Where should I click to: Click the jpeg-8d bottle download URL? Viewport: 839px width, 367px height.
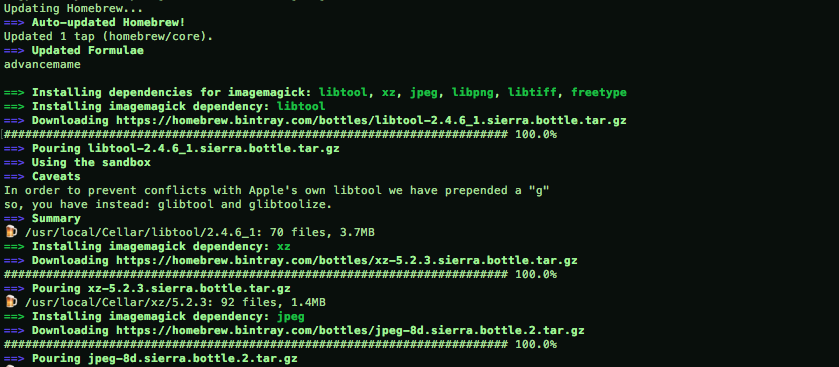click(350, 331)
